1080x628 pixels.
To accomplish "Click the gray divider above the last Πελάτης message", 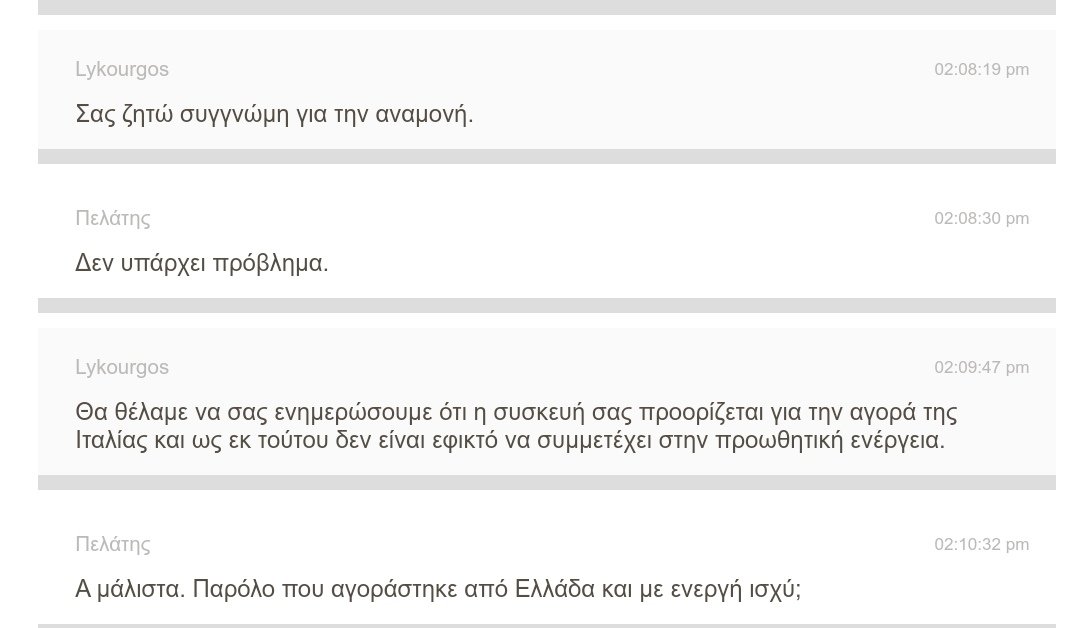I will pyautogui.click(x=547, y=482).
